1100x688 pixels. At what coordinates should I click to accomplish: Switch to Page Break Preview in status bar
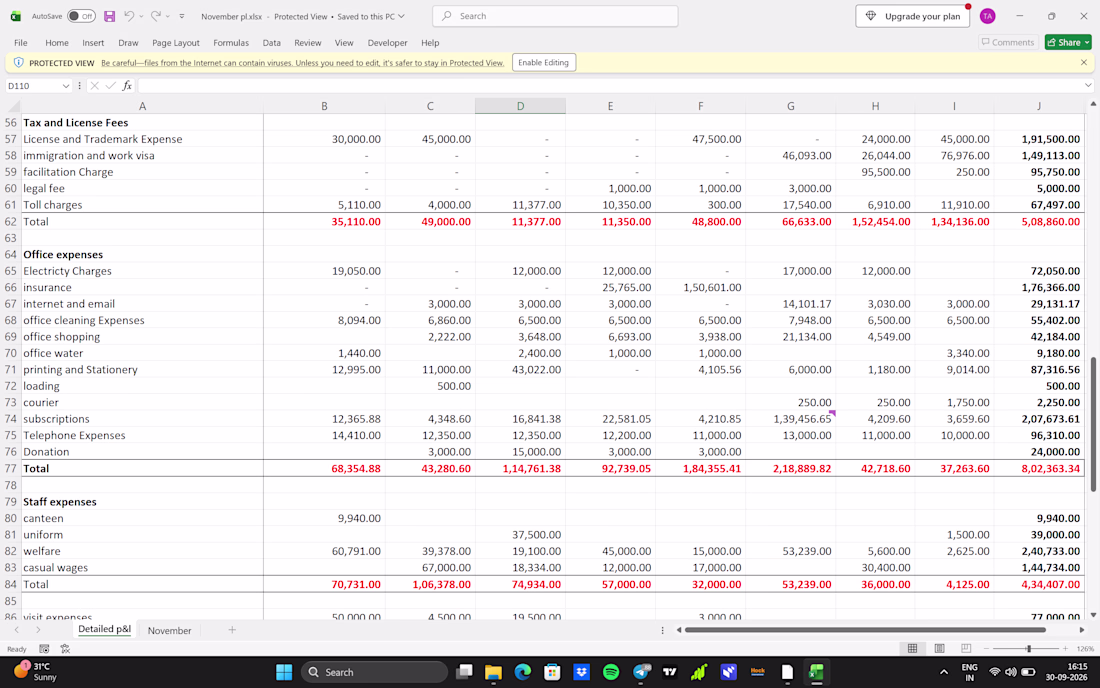tap(966, 649)
